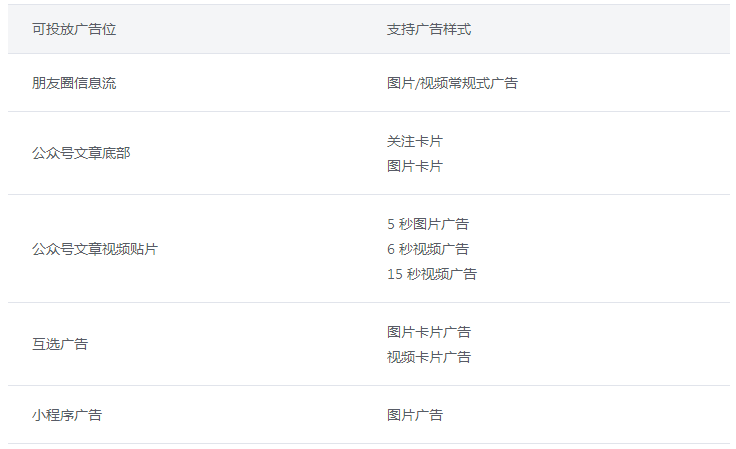Select the 互选广告 ad placement

click(60, 344)
